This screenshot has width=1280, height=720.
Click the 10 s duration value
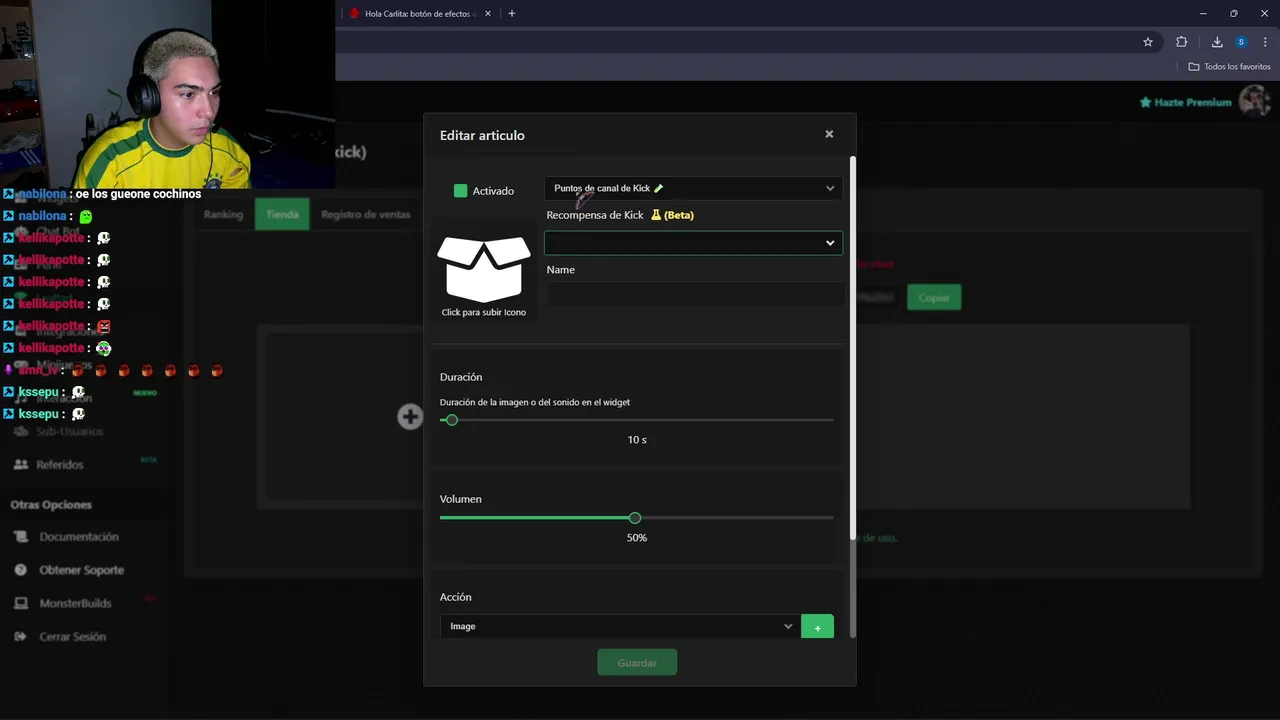[637, 440]
